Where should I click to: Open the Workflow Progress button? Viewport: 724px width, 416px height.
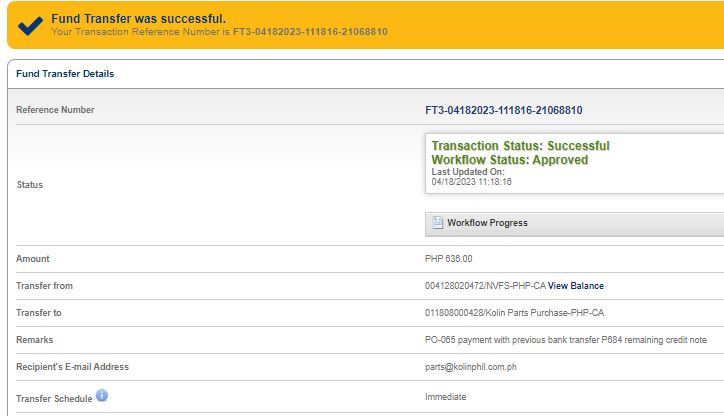click(x=487, y=223)
